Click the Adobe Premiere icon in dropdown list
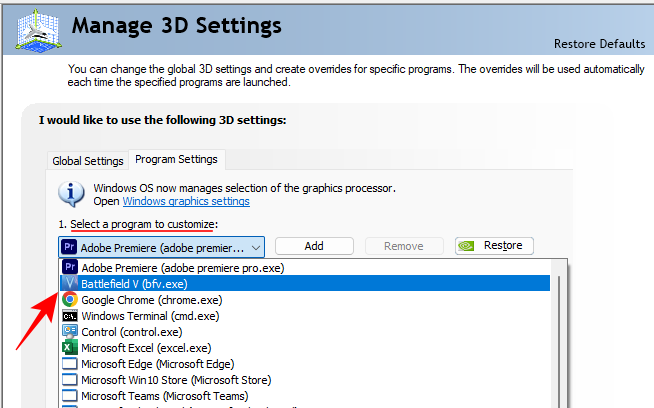The width and height of the screenshot is (654, 408). click(70, 268)
